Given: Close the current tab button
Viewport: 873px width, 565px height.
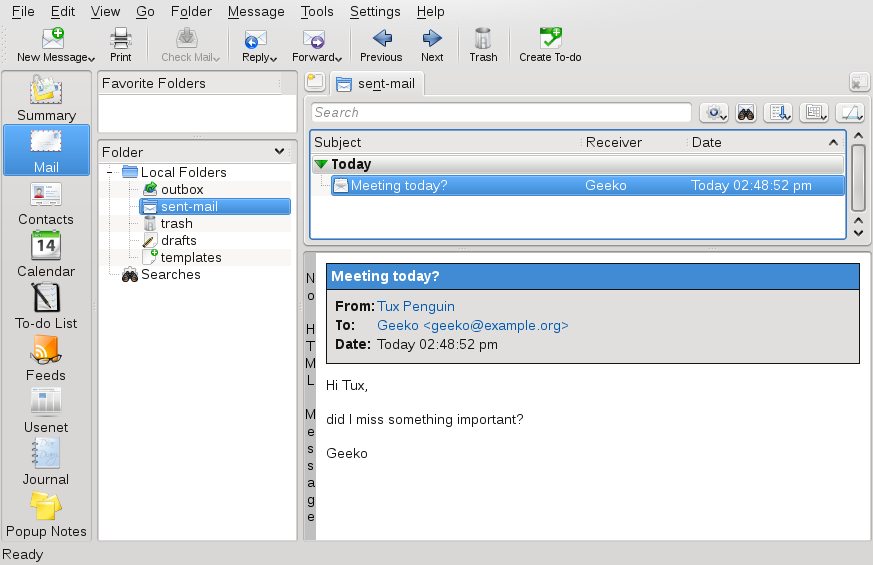Looking at the screenshot, I should pyautogui.click(x=860, y=82).
